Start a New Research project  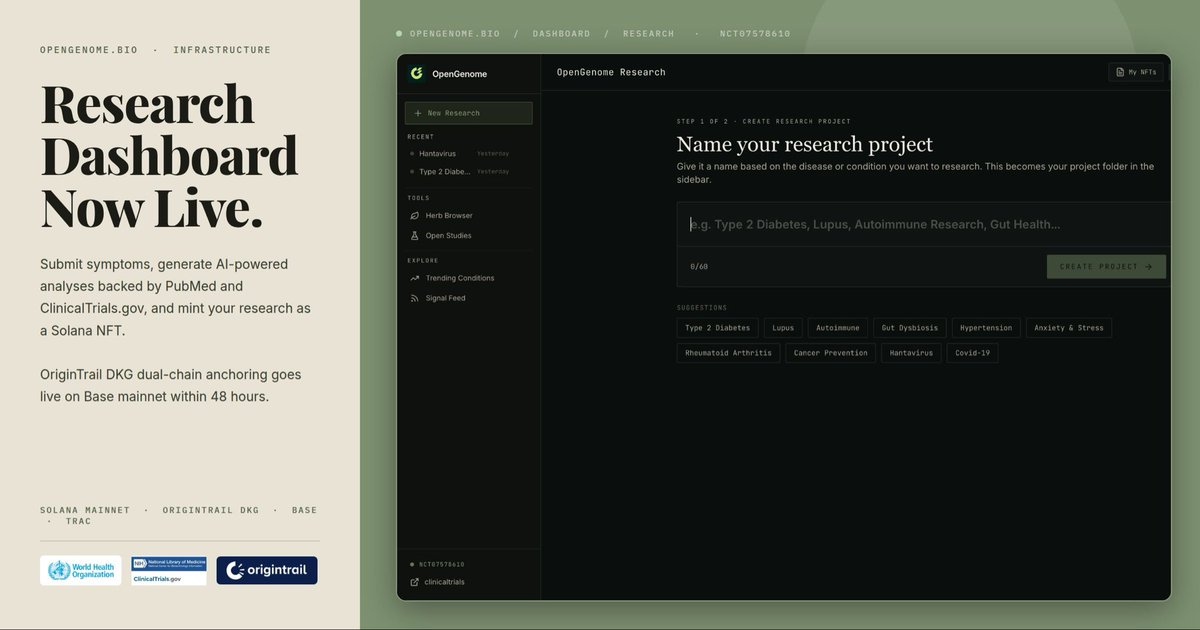468,113
